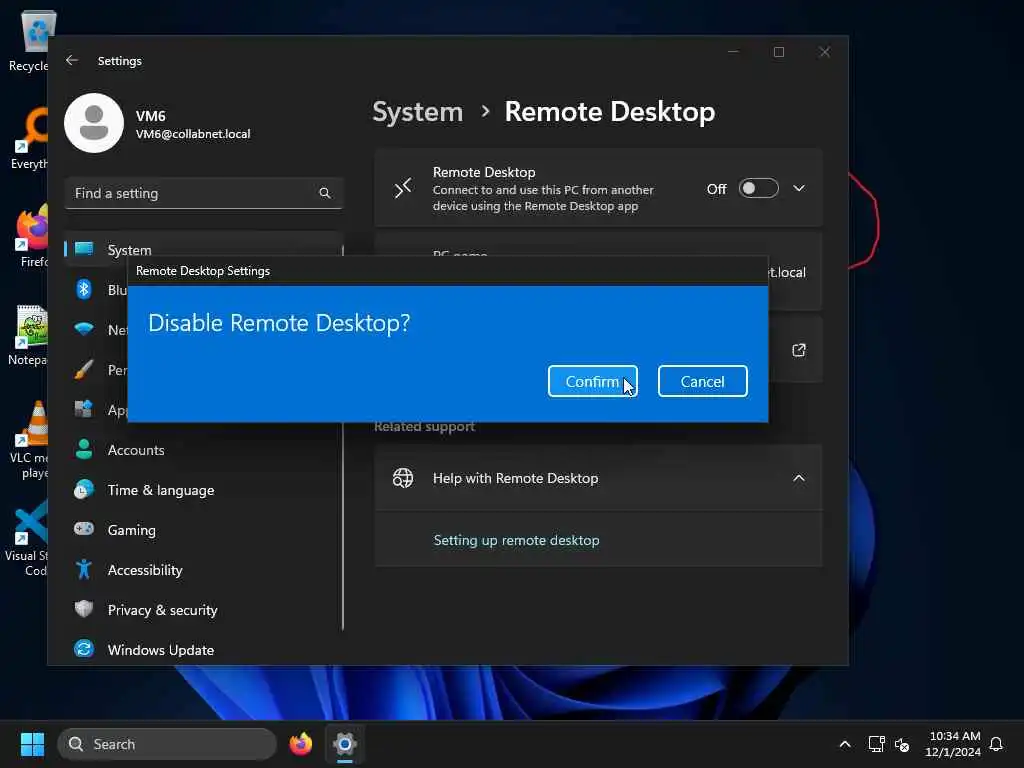Click the VM6@collabnet.local account text
Screen dimensions: 1024x768
[x=193, y=134]
